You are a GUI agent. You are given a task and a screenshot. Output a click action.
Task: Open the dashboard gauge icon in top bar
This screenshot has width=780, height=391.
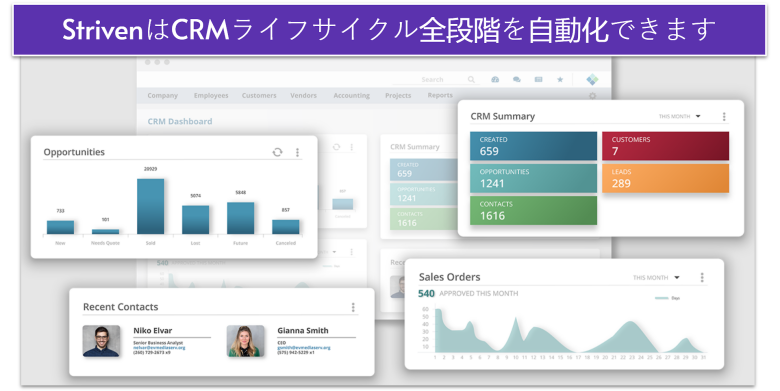(495, 80)
